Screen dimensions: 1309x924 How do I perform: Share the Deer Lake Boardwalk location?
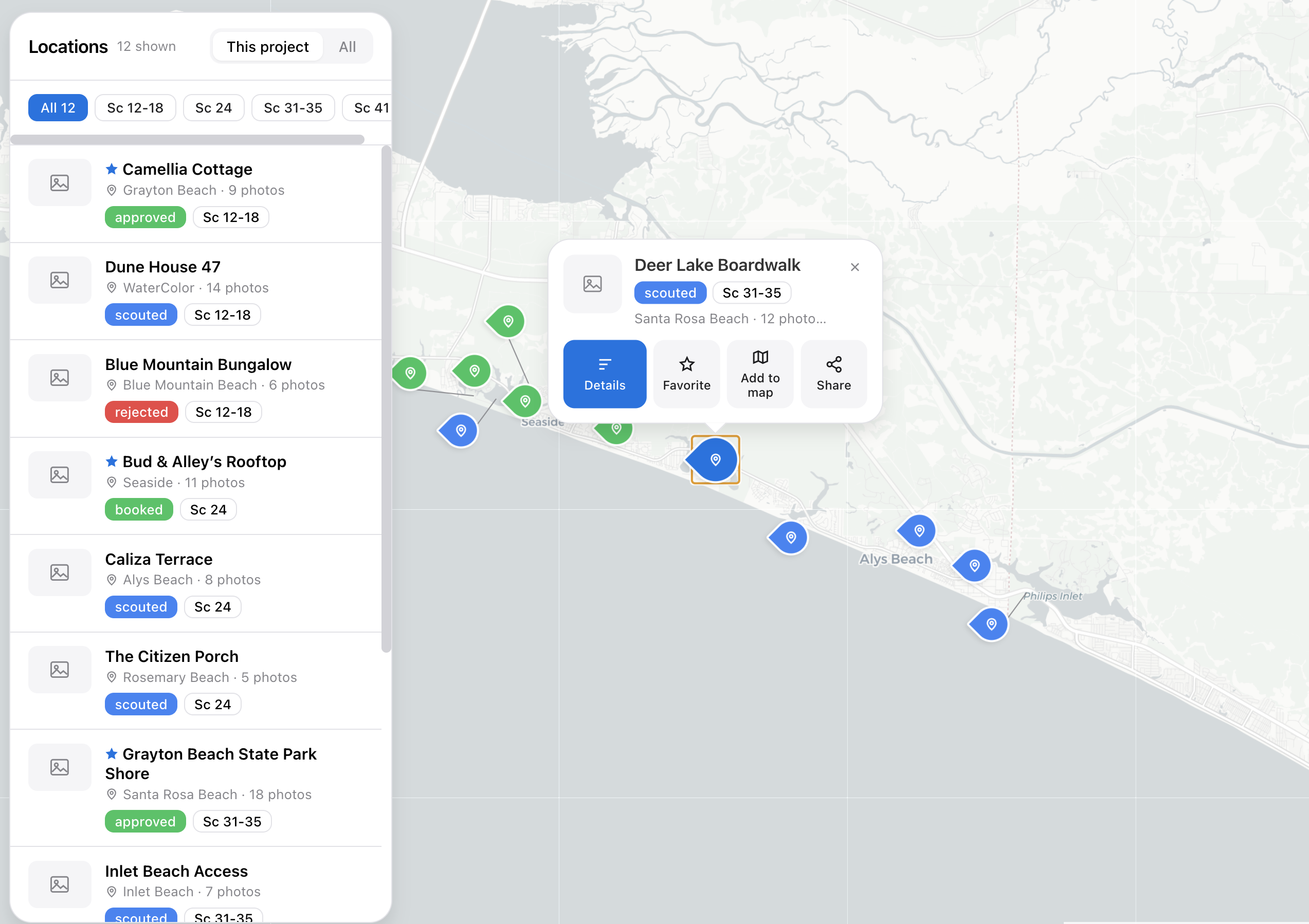pyautogui.click(x=833, y=374)
